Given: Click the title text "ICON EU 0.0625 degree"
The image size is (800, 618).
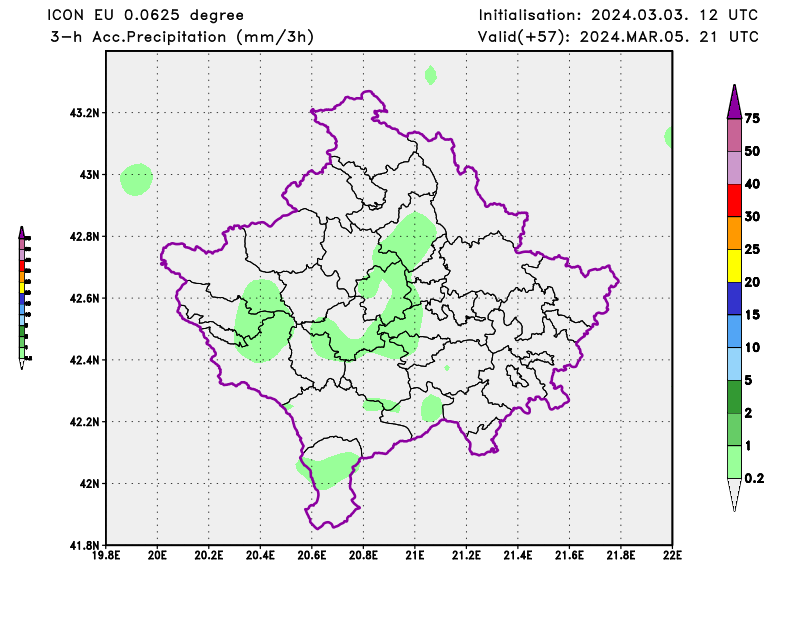Looking at the screenshot, I should click(x=145, y=15).
